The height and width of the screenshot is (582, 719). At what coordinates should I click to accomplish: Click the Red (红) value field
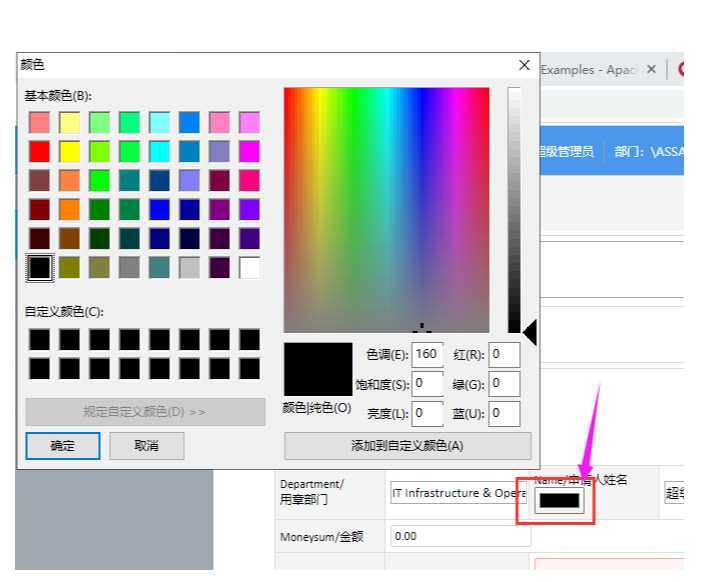click(504, 355)
